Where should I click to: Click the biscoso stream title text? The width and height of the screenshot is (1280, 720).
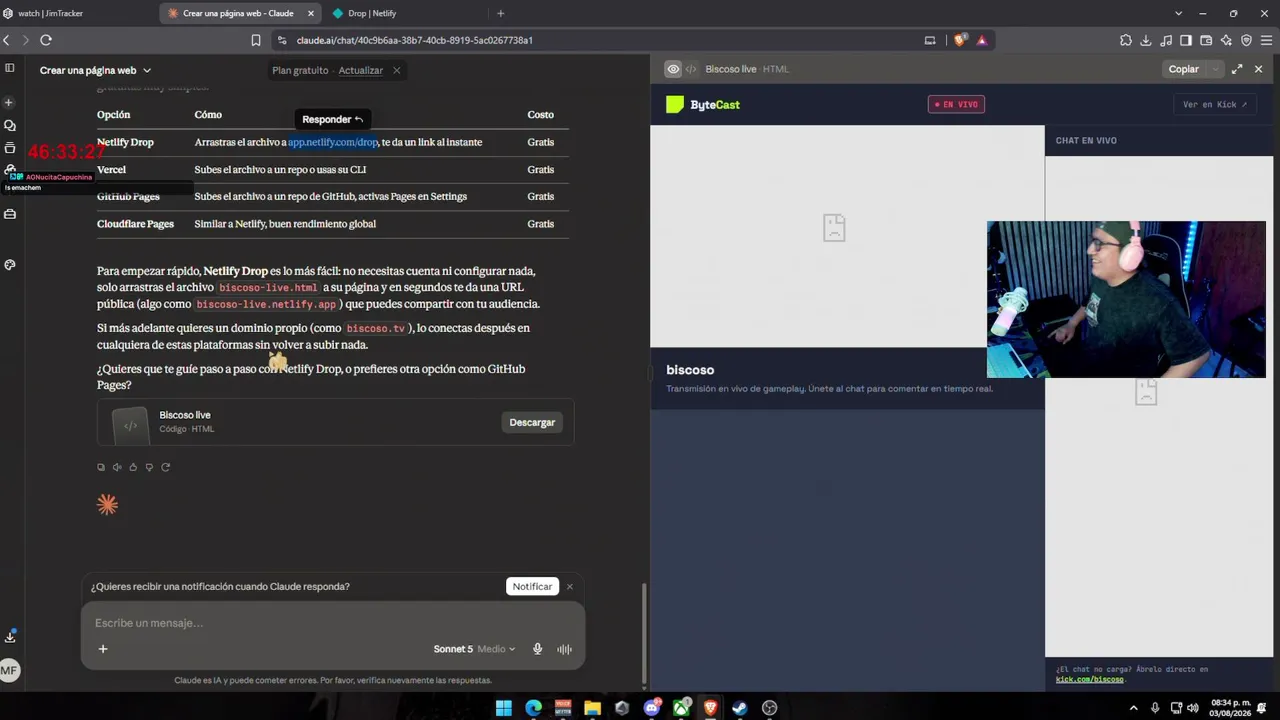point(690,370)
